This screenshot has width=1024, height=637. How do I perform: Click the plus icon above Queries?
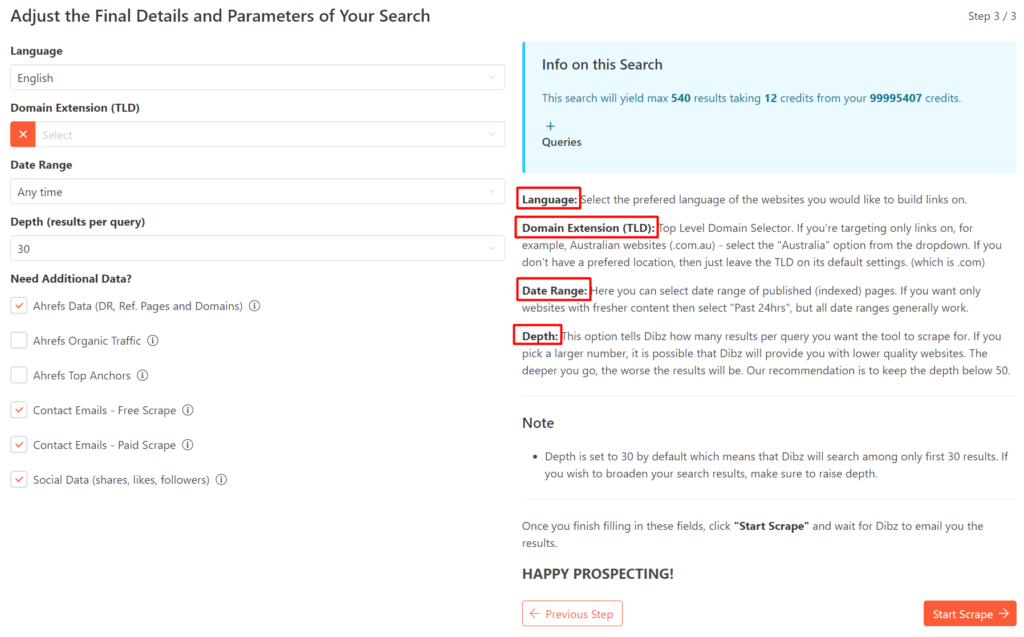tap(549, 125)
